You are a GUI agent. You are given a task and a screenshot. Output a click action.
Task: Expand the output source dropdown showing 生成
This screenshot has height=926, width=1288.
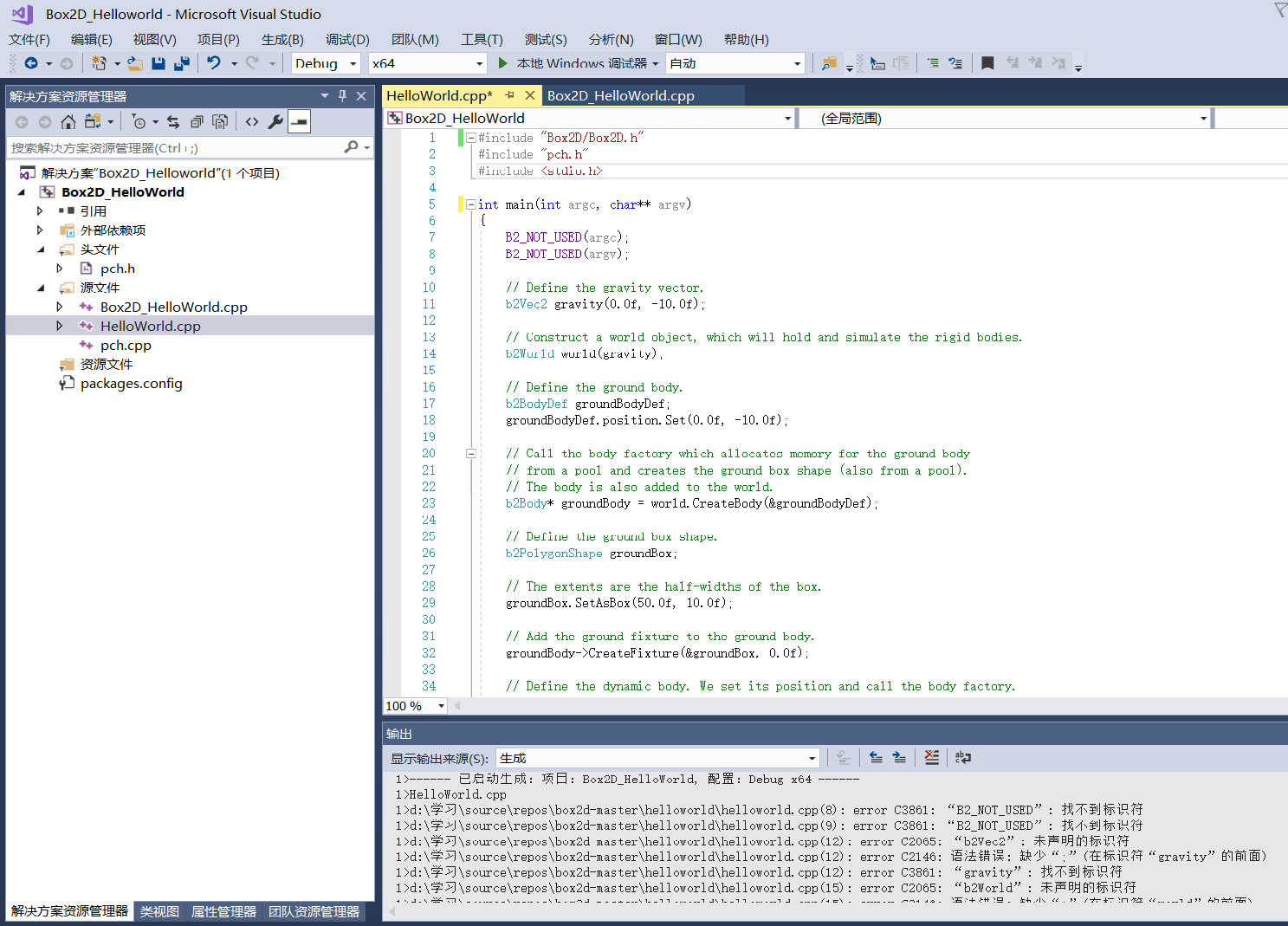[812, 759]
